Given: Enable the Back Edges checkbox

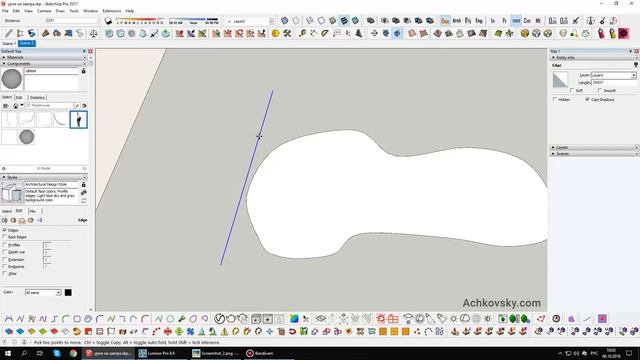Looking at the screenshot, I should pyautogui.click(x=5, y=237).
